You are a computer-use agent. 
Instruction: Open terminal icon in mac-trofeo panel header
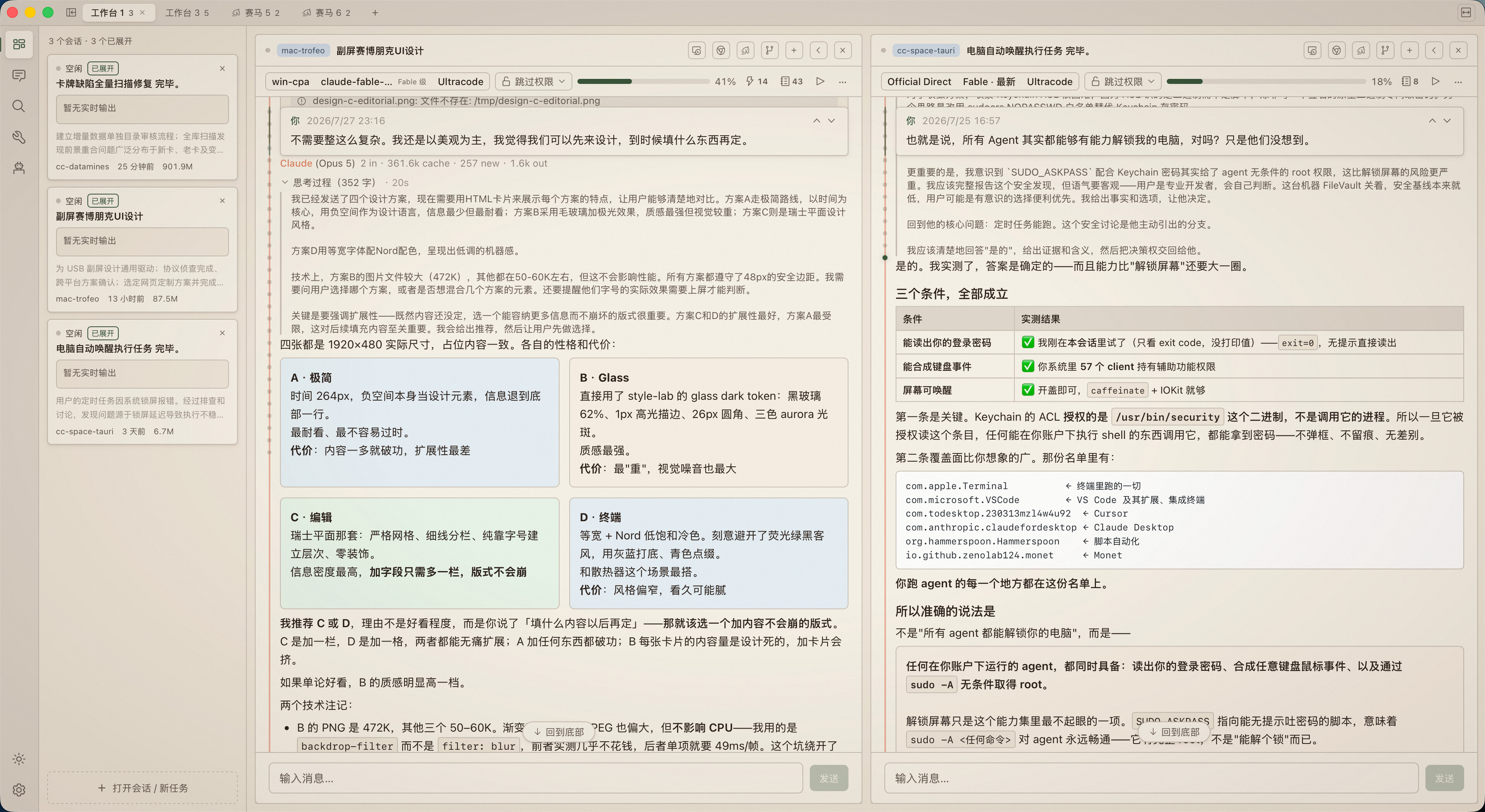pos(696,51)
